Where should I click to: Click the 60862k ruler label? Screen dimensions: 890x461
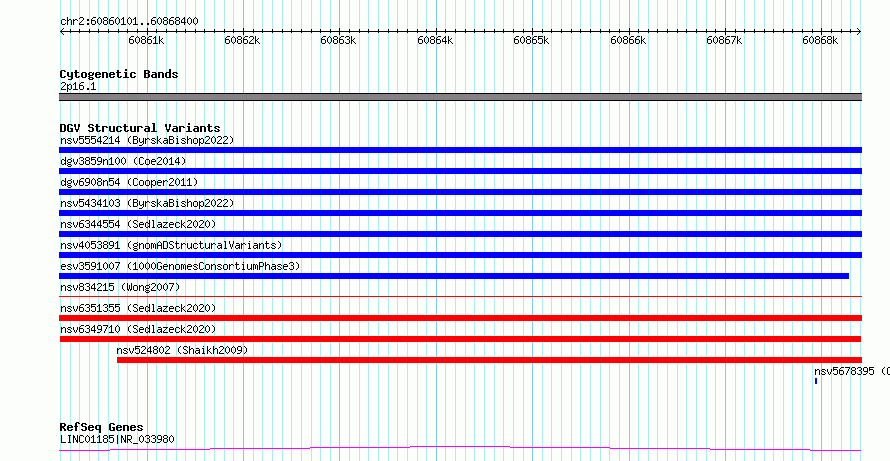pos(242,40)
